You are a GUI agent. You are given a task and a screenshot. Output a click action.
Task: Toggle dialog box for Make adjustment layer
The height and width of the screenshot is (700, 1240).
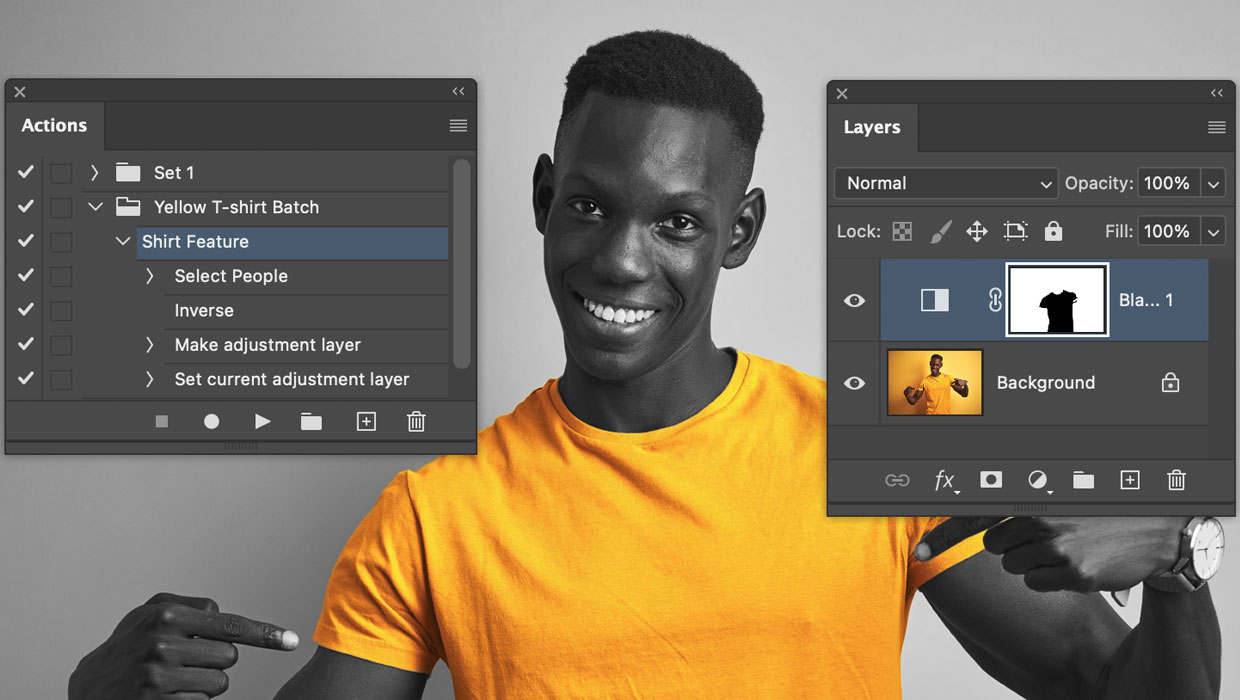[61, 345]
